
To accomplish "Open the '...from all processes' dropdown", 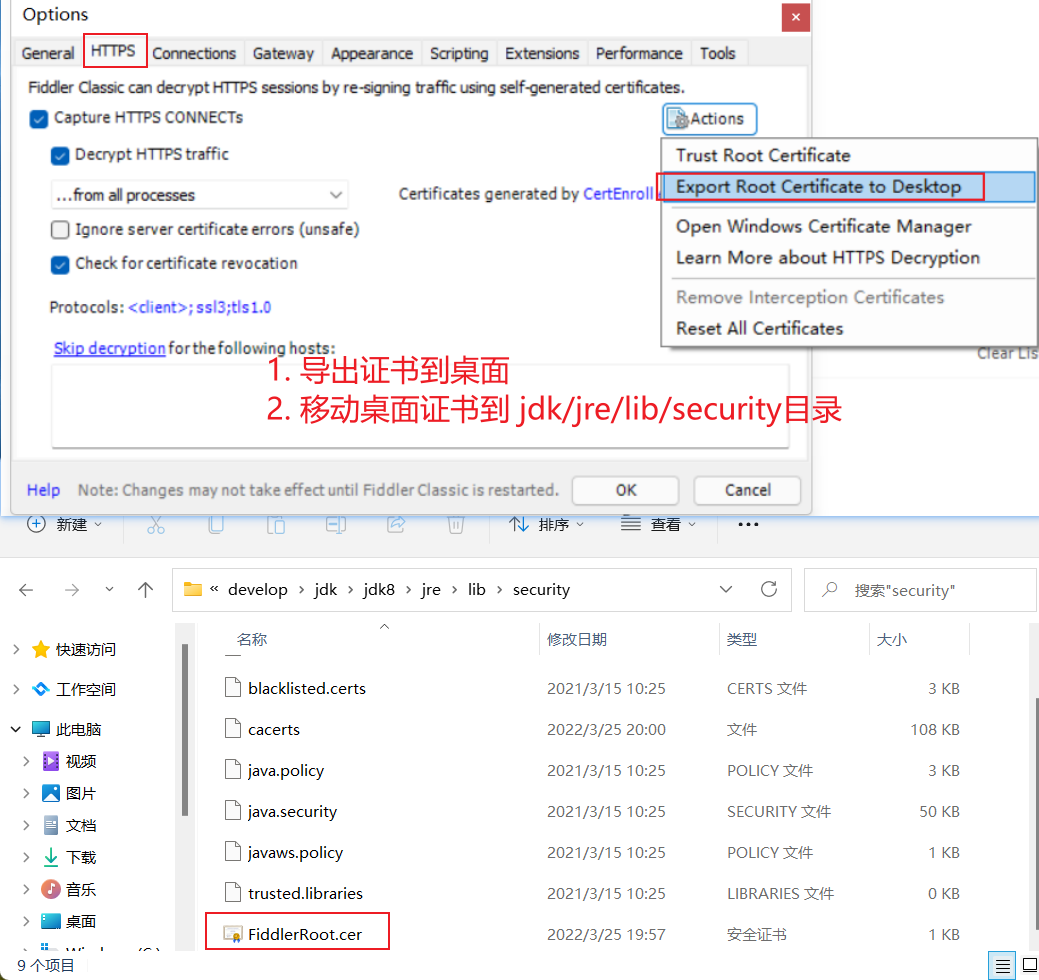I will [199, 195].
